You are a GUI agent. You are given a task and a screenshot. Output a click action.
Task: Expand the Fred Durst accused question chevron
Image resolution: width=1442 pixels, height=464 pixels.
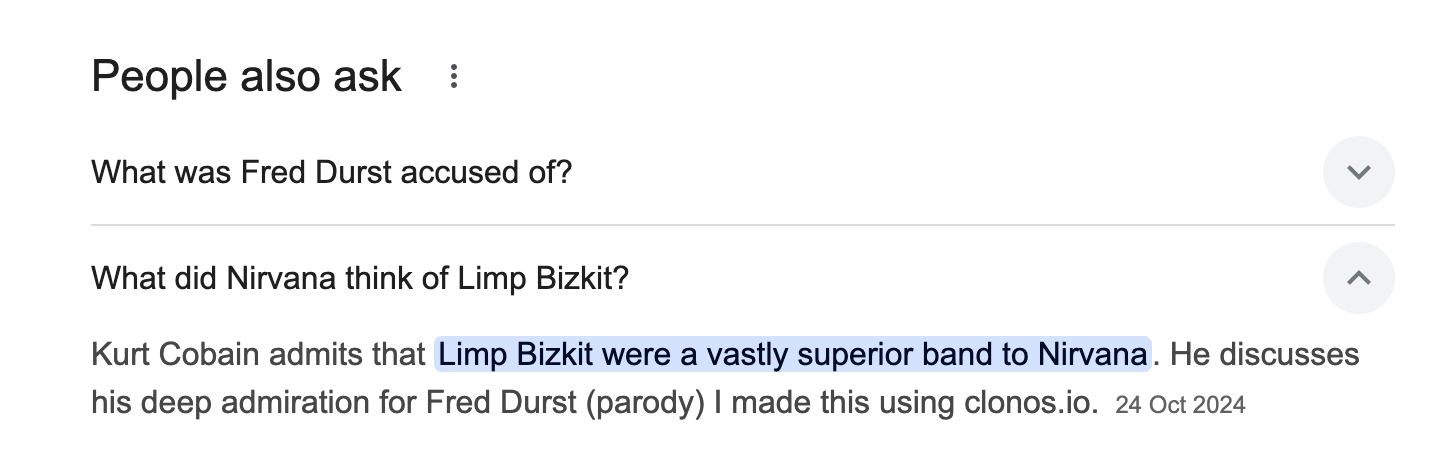(1358, 172)
